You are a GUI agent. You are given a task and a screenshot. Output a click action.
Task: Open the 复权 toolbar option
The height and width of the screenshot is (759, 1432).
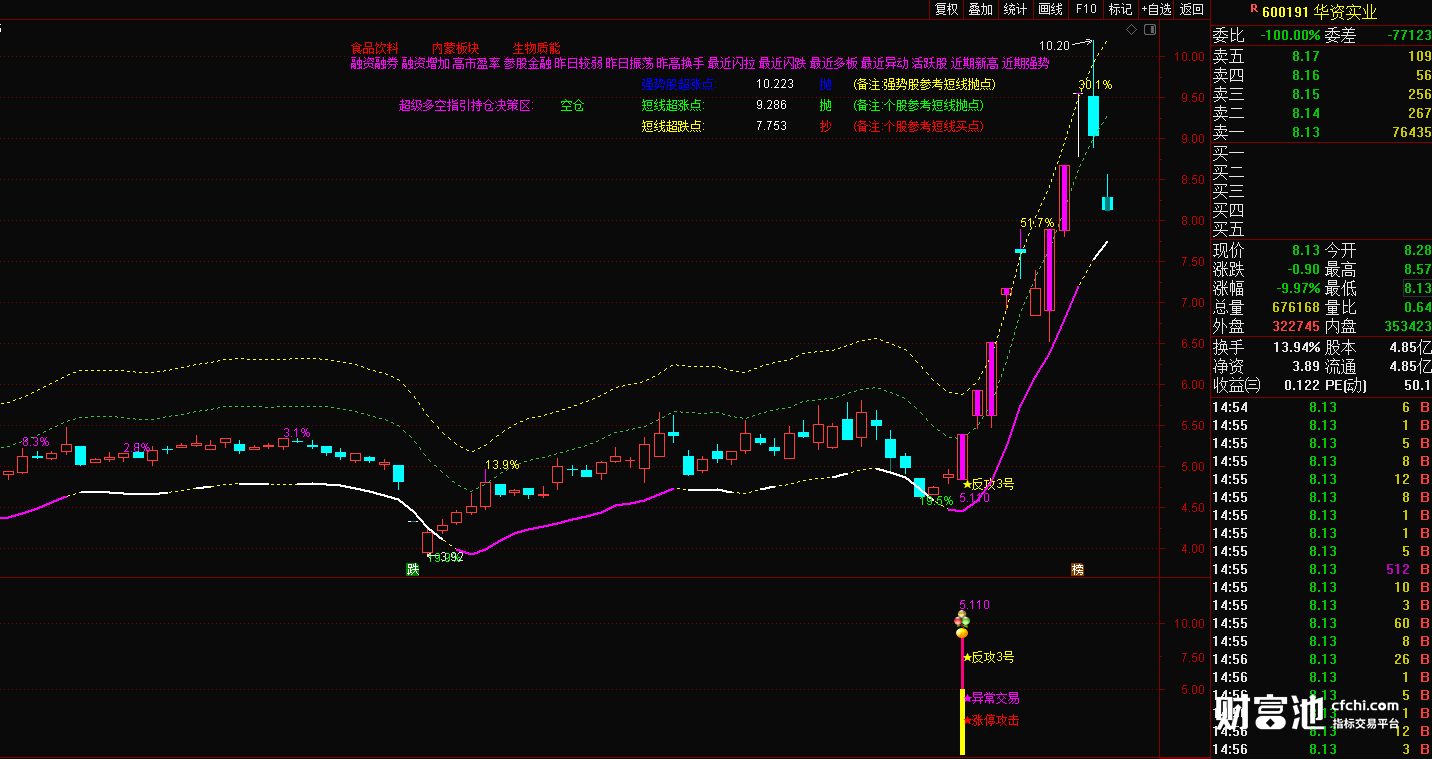pyautogui.click(x=946, y=9)
